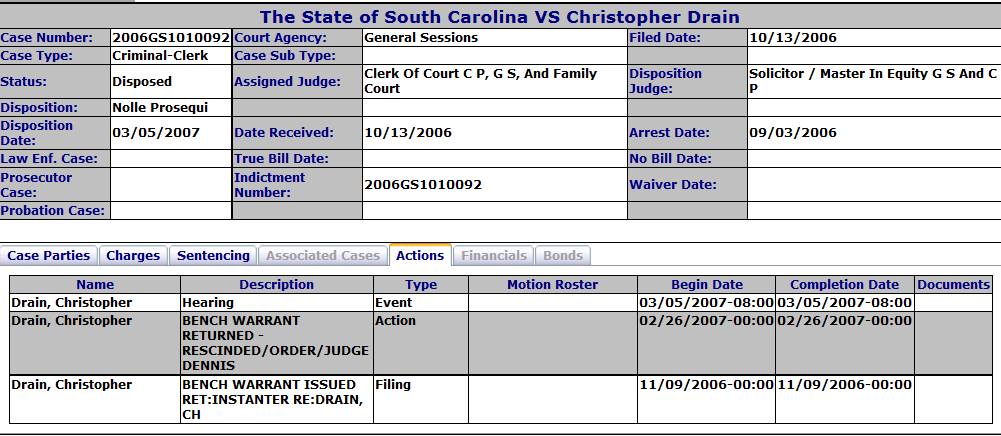Select the Sentencing tab
The width and height of the screenshot is (1001, 436).
point(213,255)
